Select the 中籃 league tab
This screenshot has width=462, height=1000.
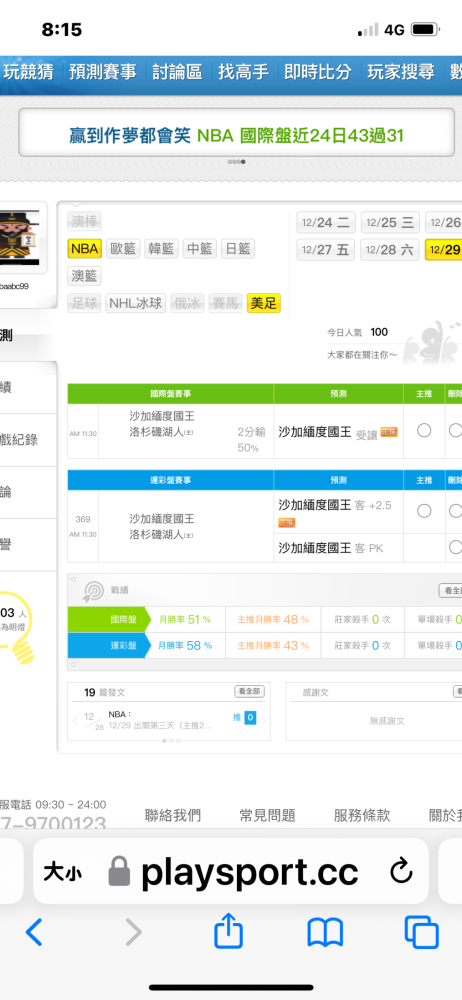(200, 249)
